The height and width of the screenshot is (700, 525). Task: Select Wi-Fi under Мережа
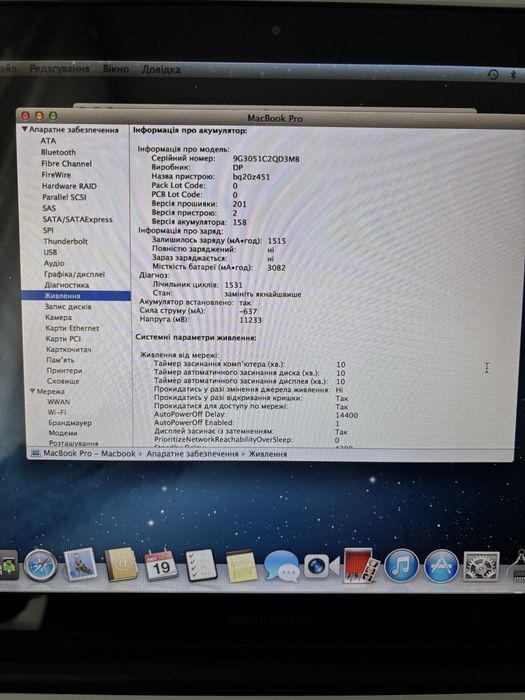[x=57, y=412]
